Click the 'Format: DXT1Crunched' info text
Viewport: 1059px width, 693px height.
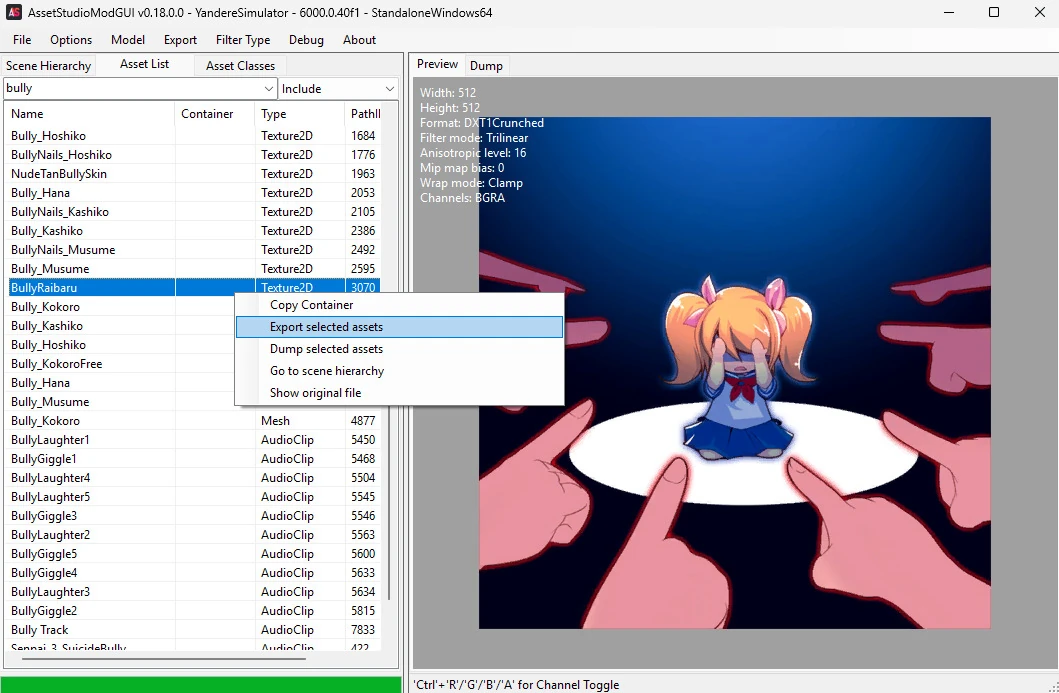482,123
